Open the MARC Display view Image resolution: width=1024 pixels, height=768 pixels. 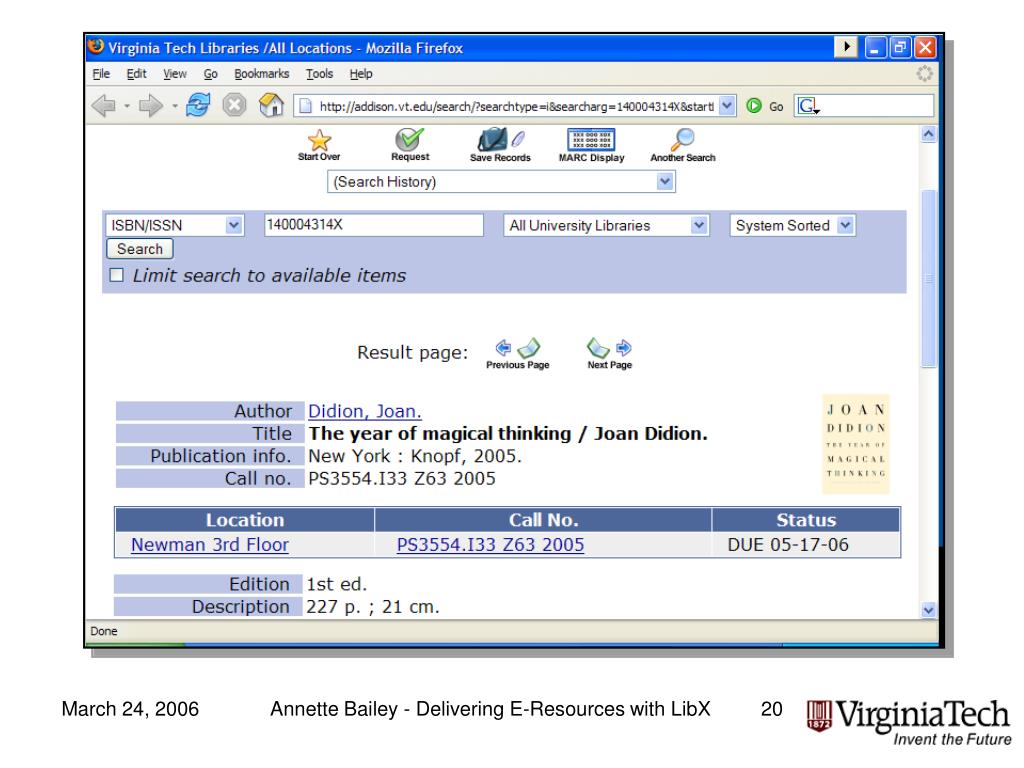click(590, 143)
